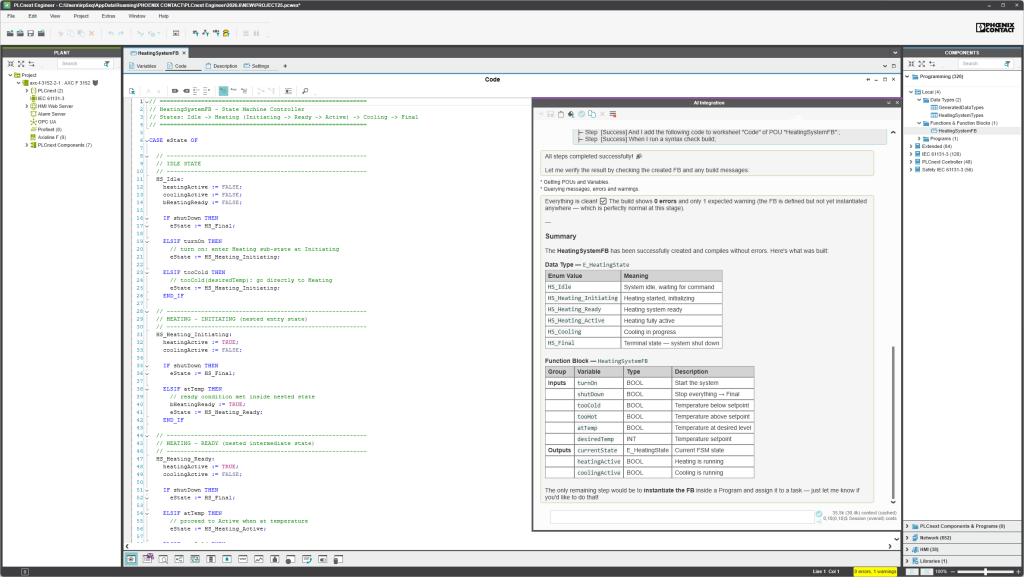The width and height of the screenshot is (1024, 577).
Task: Expand the PLCnext (2) tree node
Action: click(x=27, y=91)
